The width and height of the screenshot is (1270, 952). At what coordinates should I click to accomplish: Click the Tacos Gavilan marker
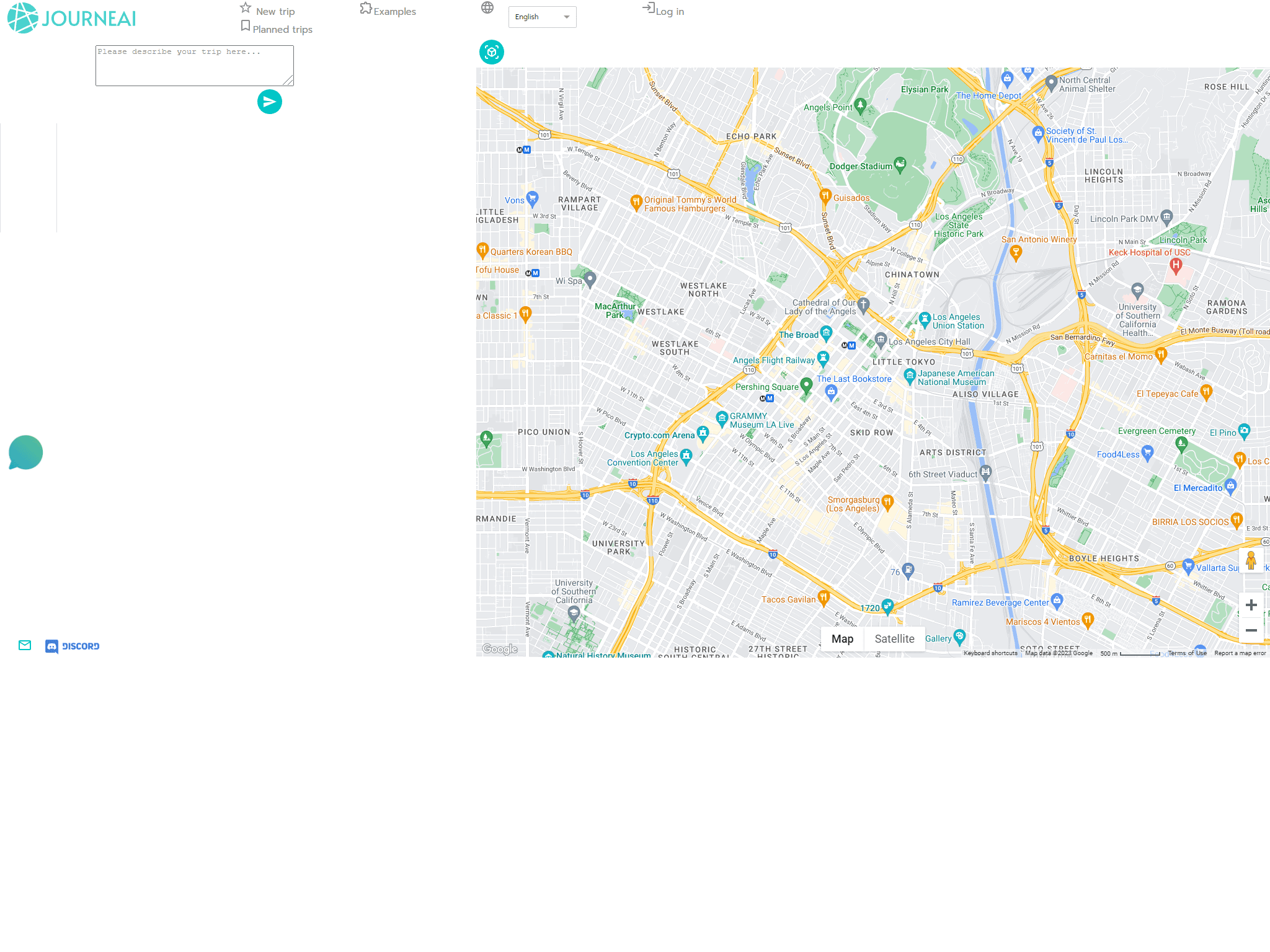click(824, 597)
